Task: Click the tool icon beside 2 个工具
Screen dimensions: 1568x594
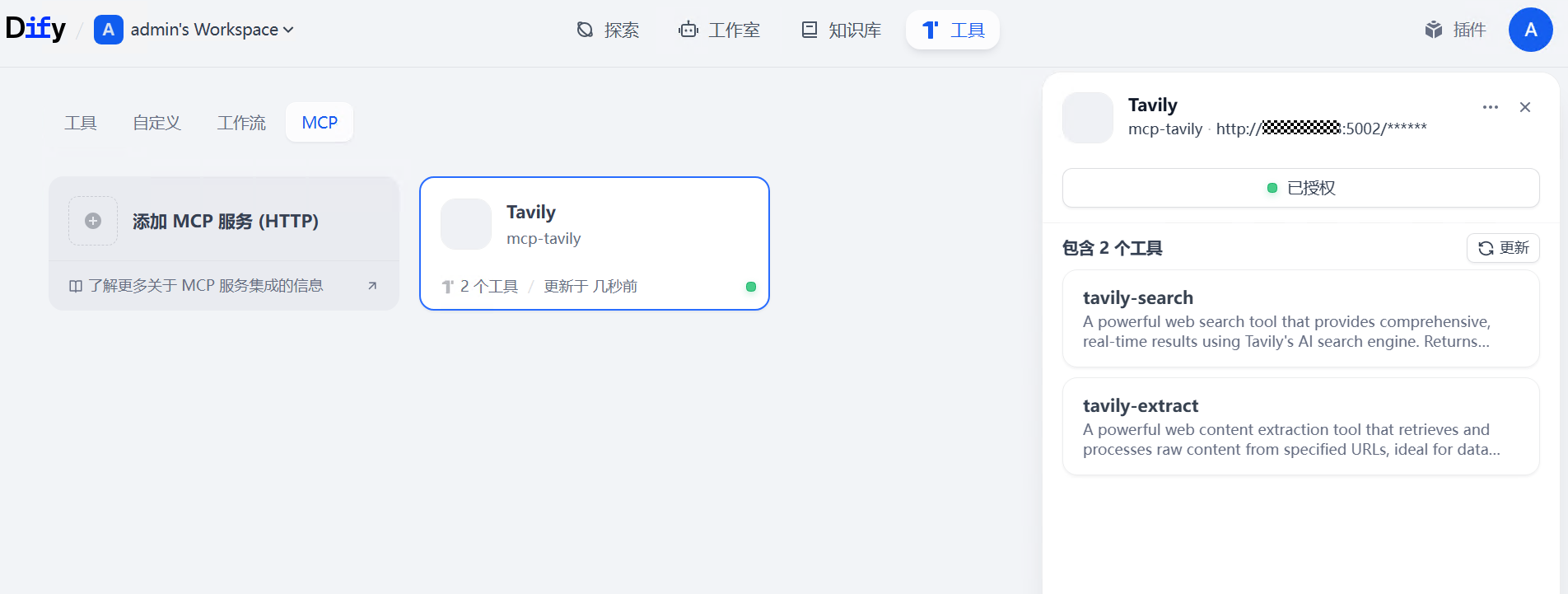Action: pos(448,287)
